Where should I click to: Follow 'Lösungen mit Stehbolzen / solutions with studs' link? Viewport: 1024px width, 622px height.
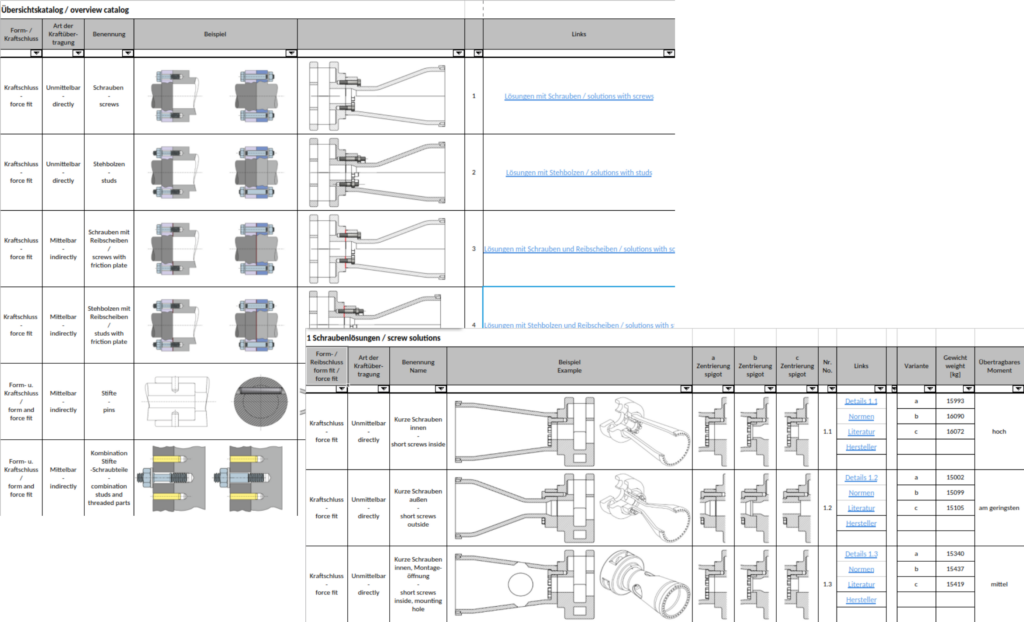[x=579, y=172]
